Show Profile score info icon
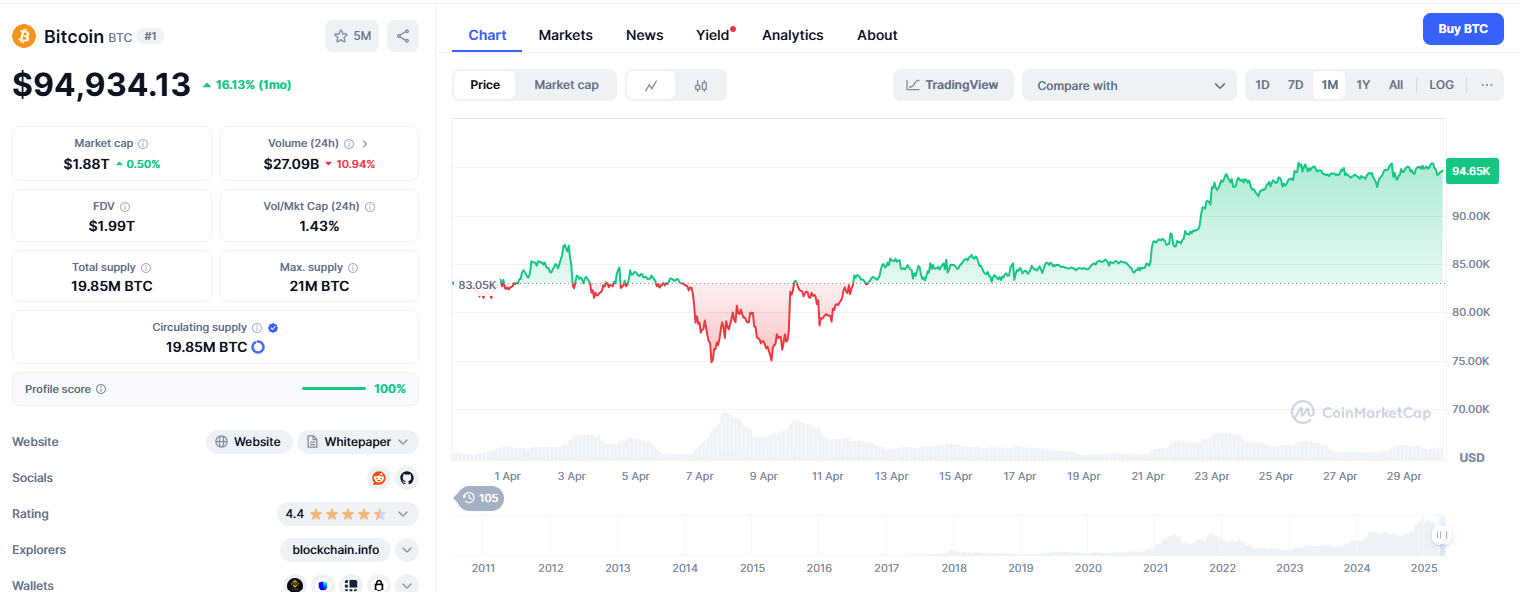The height and width of the screenshot is (592, 1520). 101,389
